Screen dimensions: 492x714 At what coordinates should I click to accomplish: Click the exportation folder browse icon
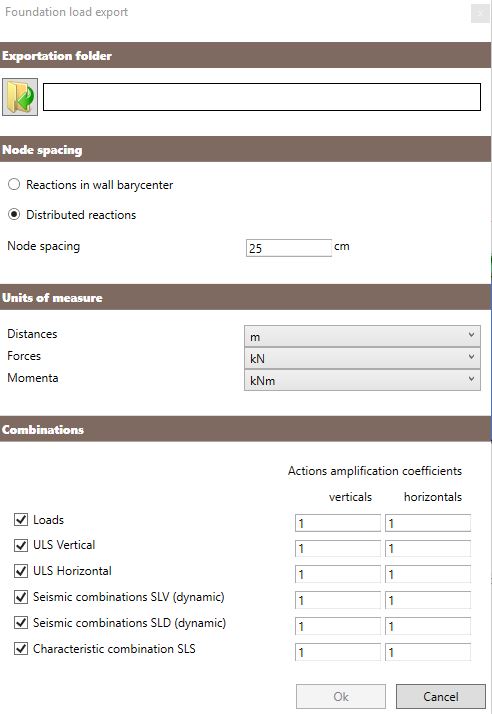pyautogui.click(x=20, y=97)
